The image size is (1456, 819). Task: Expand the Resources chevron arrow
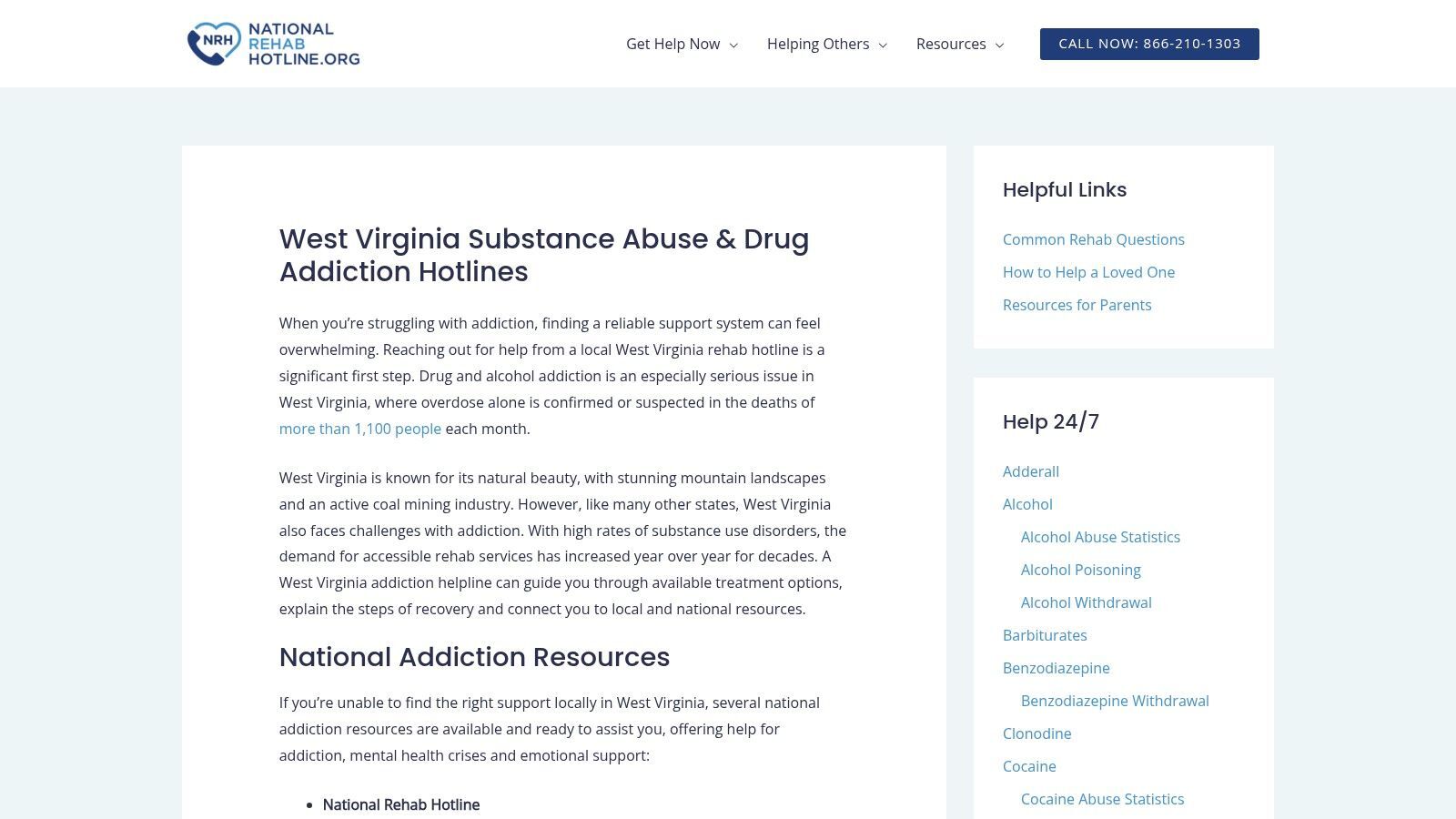(x=999, y=45)
